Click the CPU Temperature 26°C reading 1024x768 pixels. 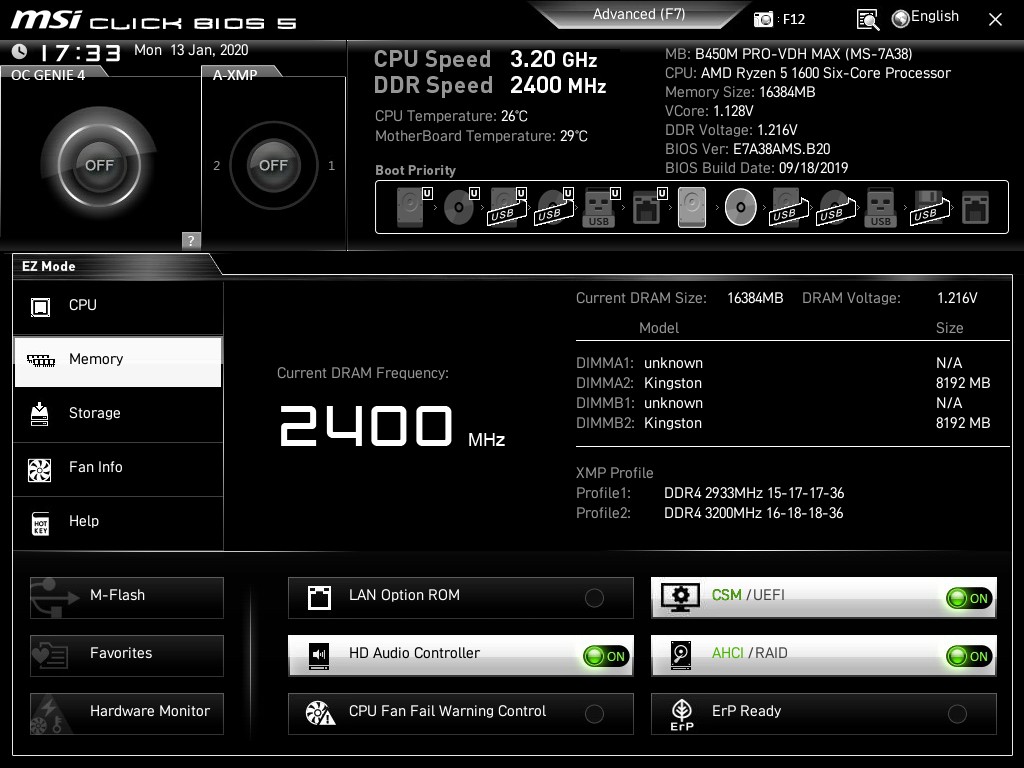(451, 116)
